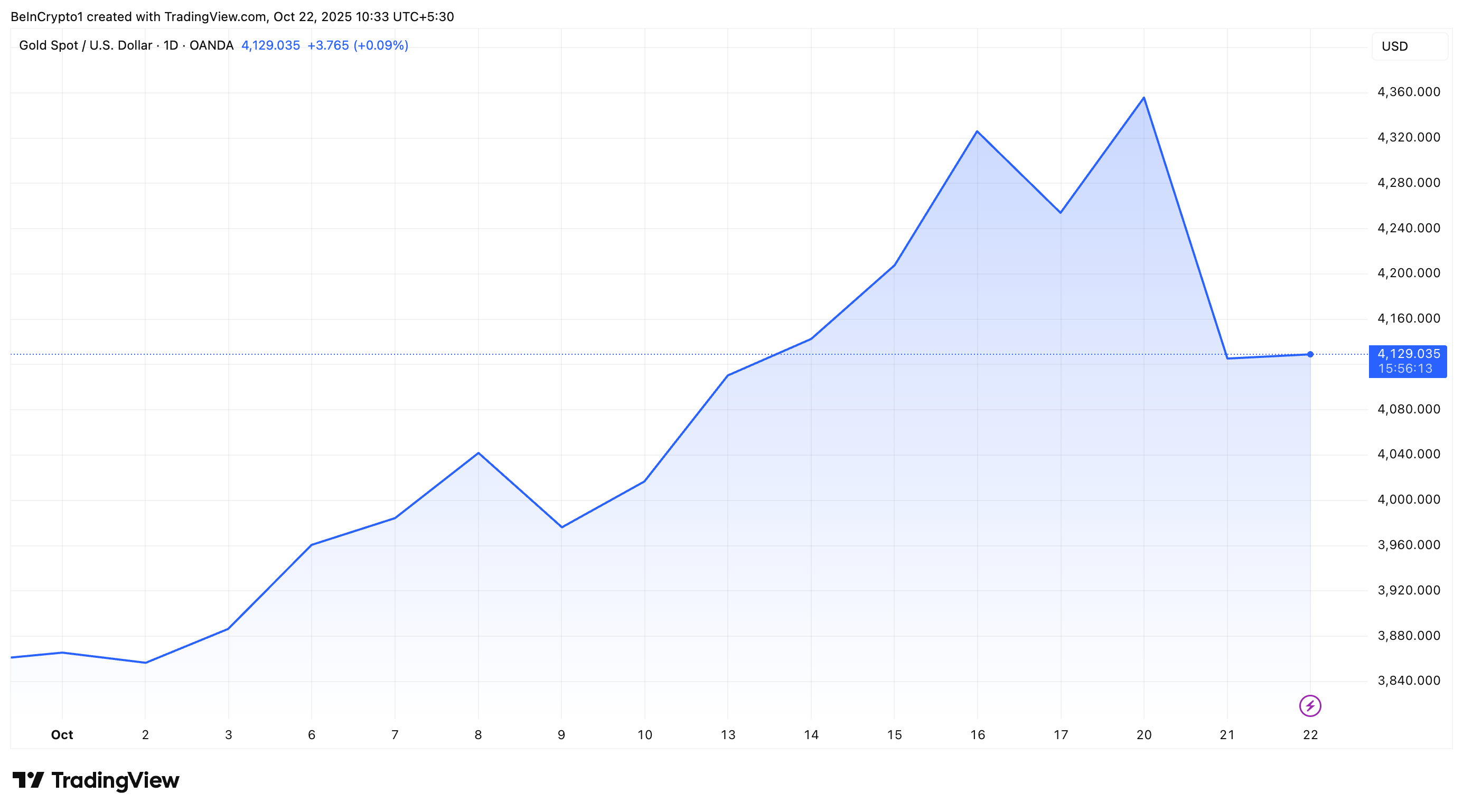
Task: Click the blue last-price dot on Oct 22
Action: [x=1310, y=354]
